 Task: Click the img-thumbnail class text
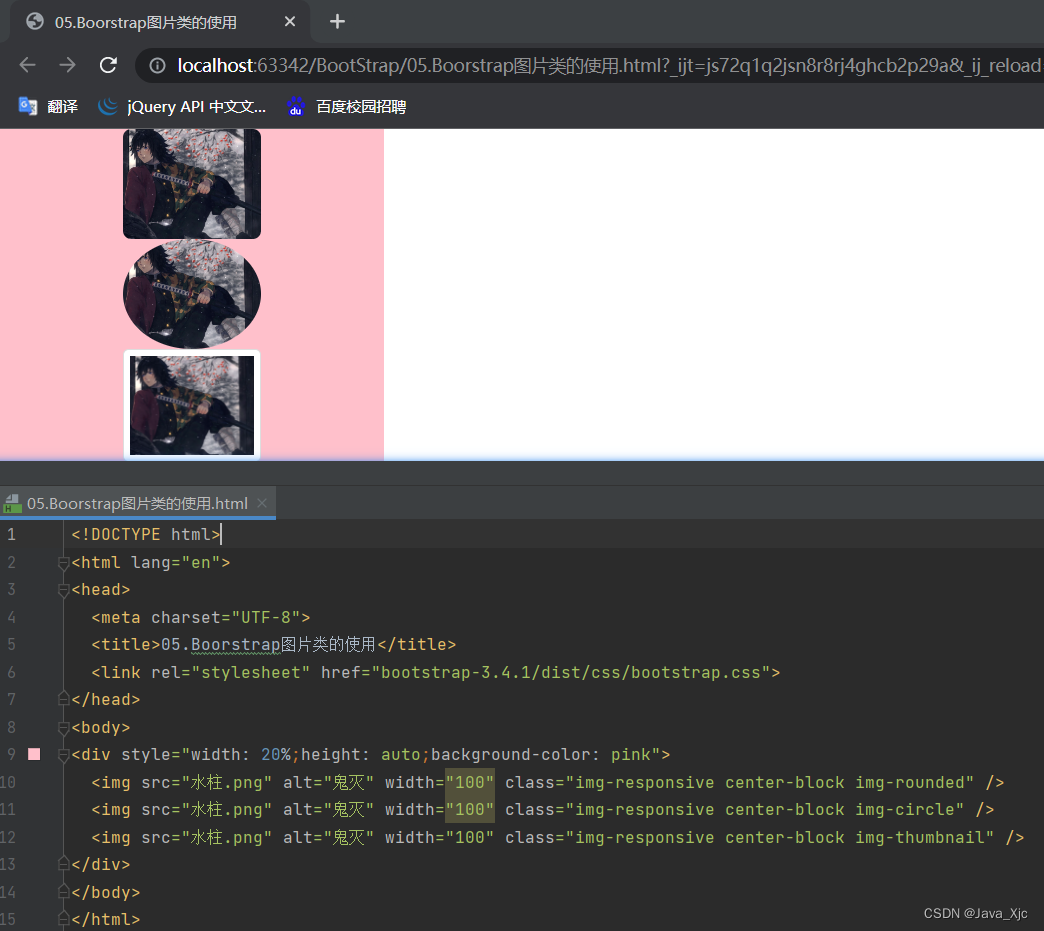point(919,837)
